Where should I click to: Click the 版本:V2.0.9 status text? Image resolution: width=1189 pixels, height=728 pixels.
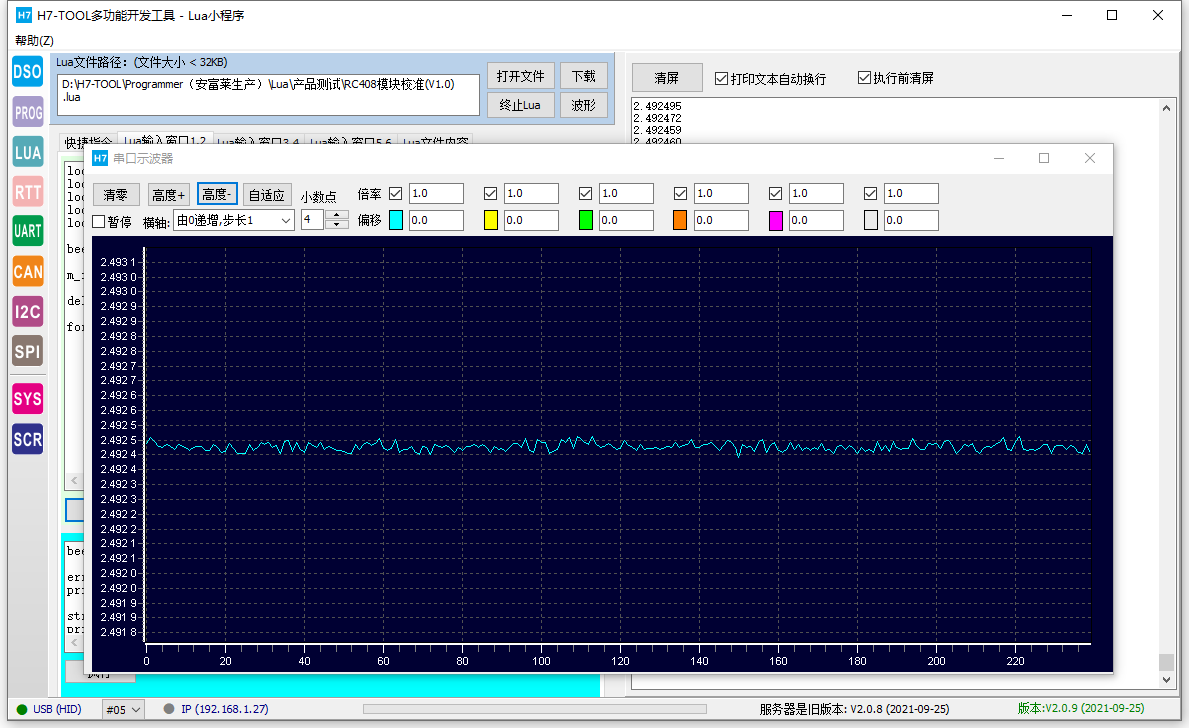click(1081, 708)
